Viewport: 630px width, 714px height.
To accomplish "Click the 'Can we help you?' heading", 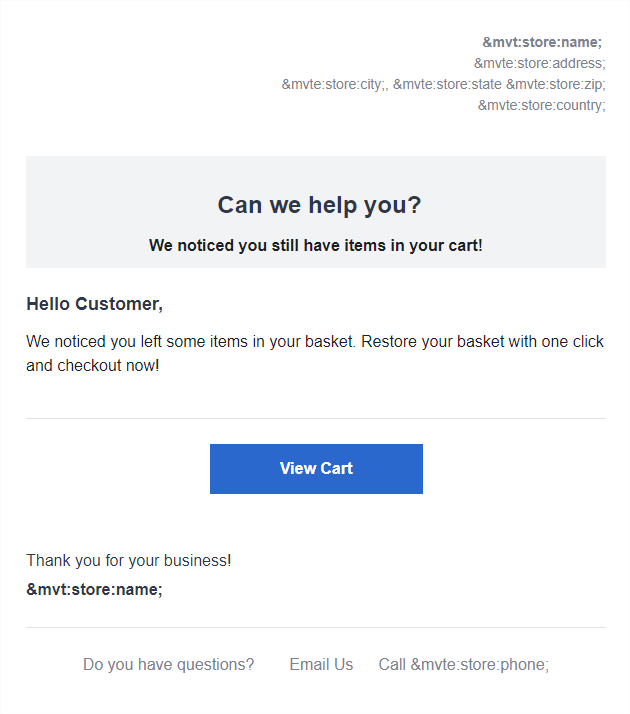I will (319, 205).
